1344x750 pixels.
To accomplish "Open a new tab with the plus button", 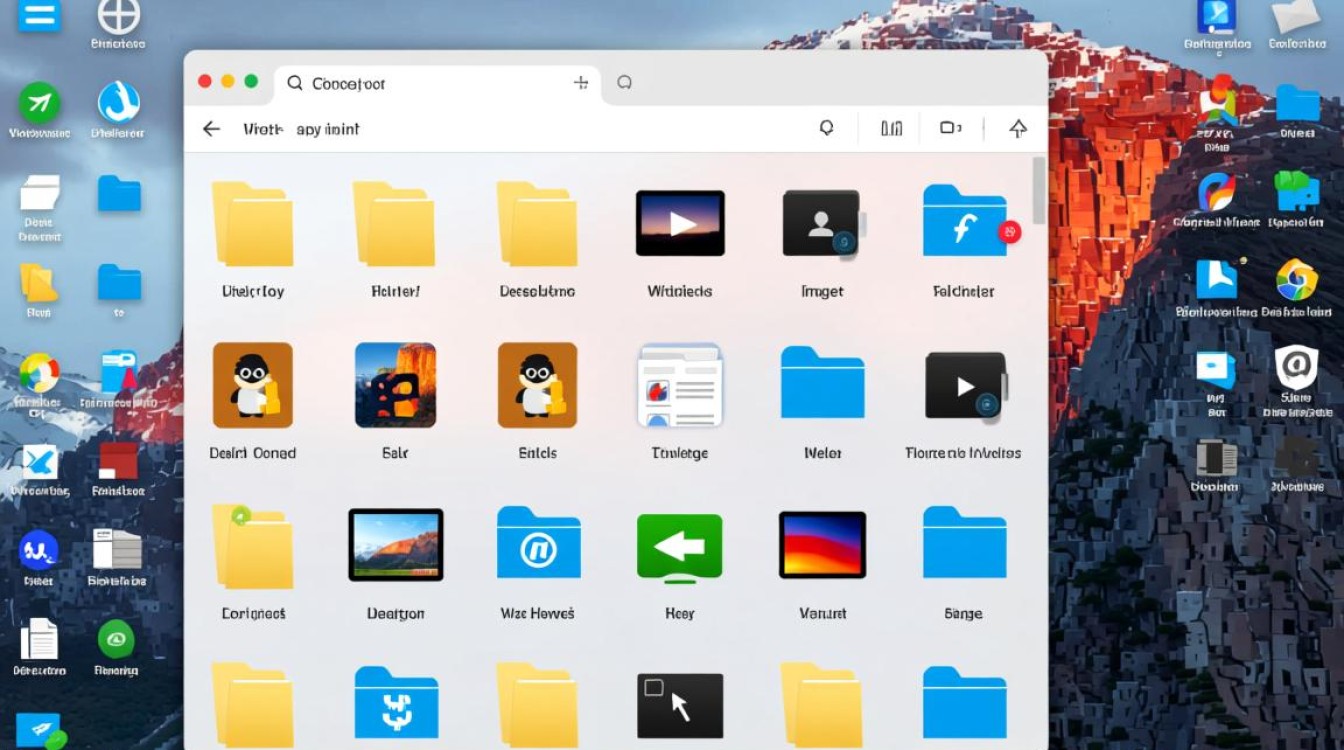I will coord(581,83).
